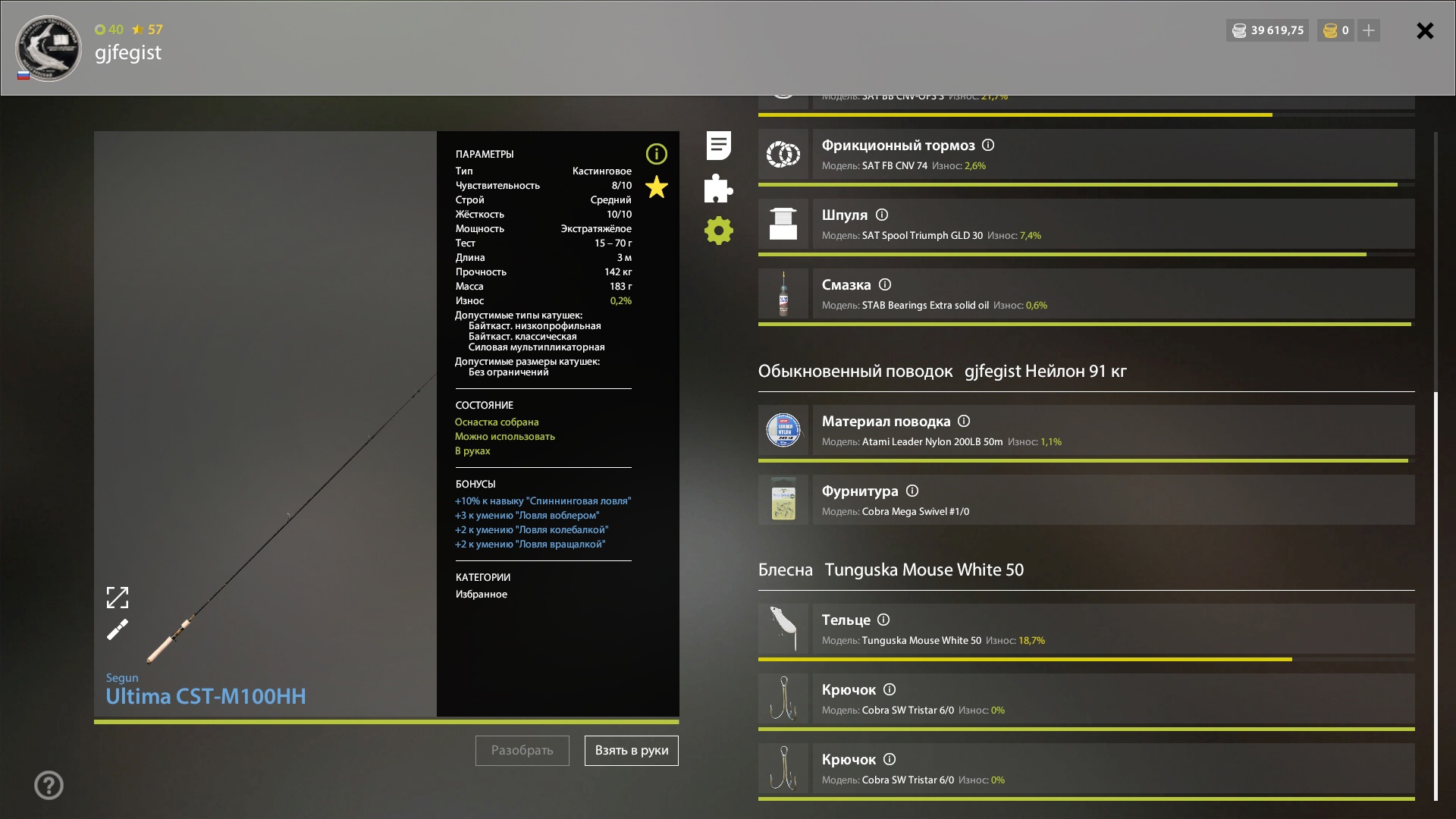Select the Фурнитура Cobra Mega Swivel row
The image size is (1456, 819).
click(x=1113, y=500)
